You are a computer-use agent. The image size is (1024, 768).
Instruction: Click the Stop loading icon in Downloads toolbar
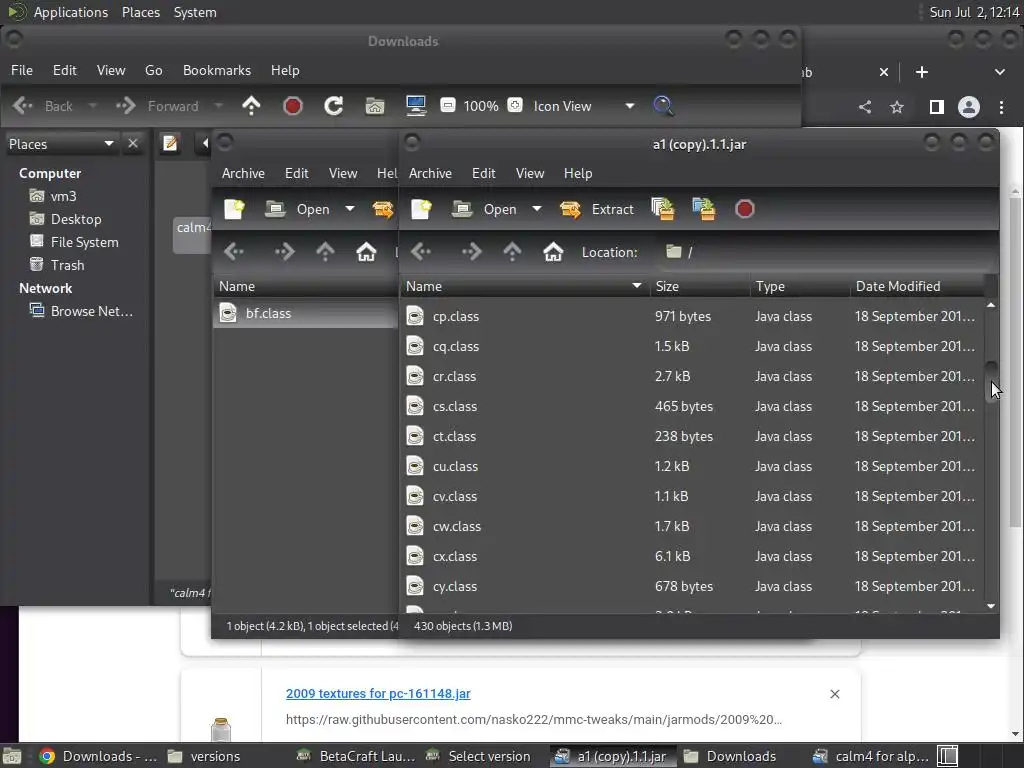pyautogui.click(x=293, y=106)
